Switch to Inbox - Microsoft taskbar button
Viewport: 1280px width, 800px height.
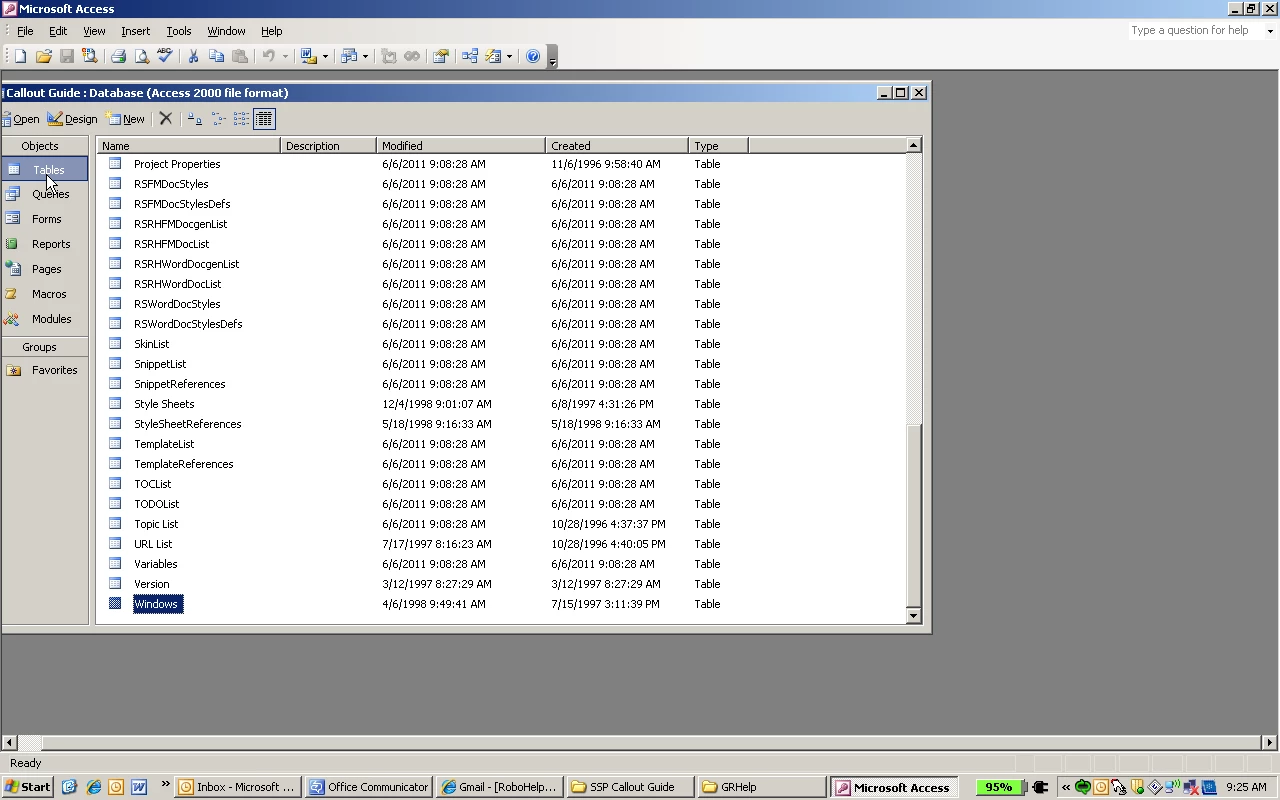pyautogui.click(x=238, y=787)
